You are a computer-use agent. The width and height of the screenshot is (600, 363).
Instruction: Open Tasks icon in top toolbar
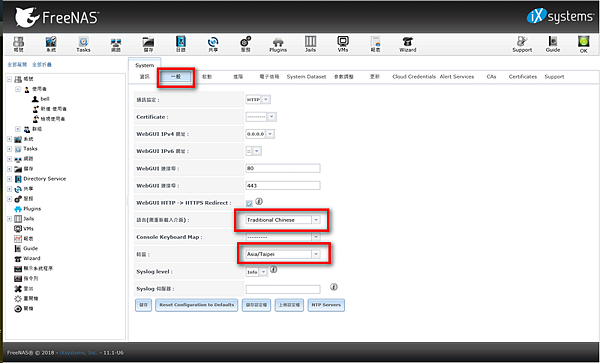point(83,44)
